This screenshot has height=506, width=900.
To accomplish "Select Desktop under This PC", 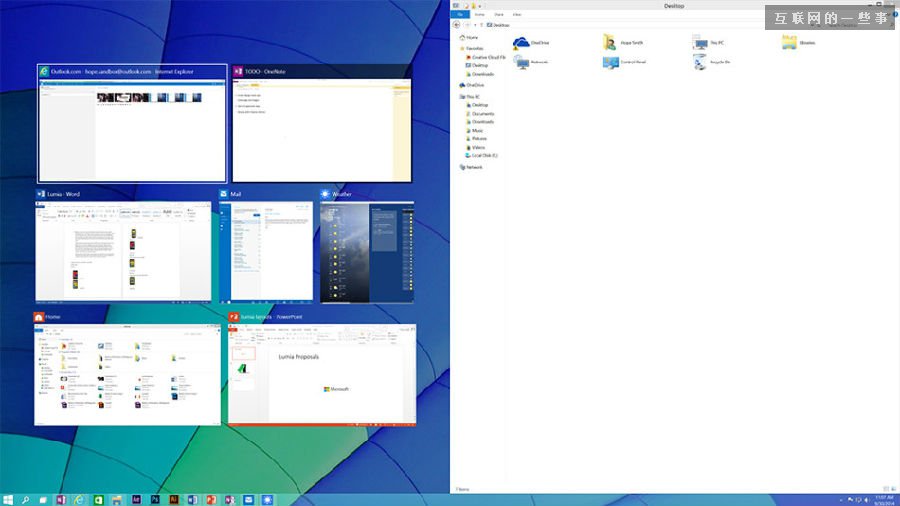I will pos(476,105).
